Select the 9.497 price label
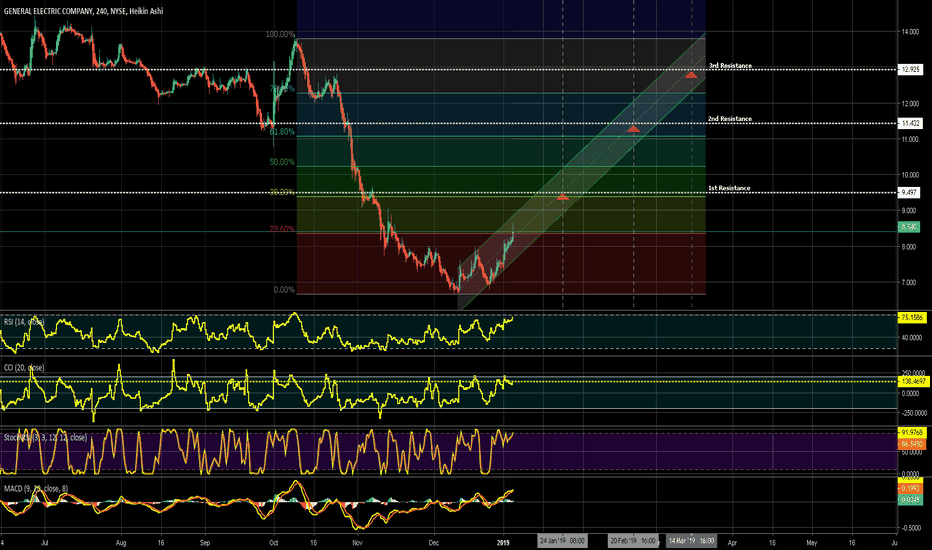The image size is (932, 550). [908, 192]
